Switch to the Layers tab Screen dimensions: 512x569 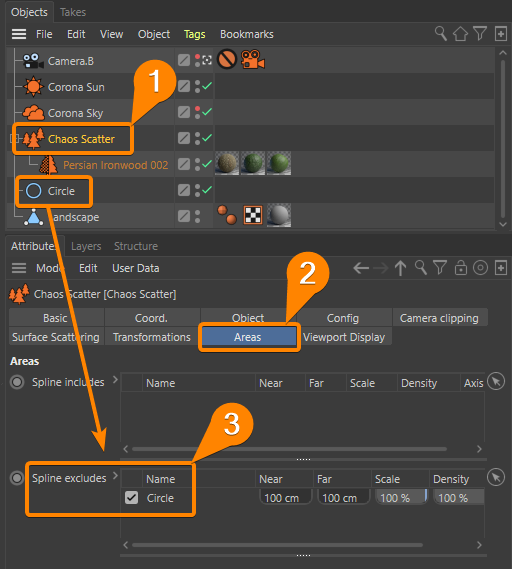coord(86,246)
